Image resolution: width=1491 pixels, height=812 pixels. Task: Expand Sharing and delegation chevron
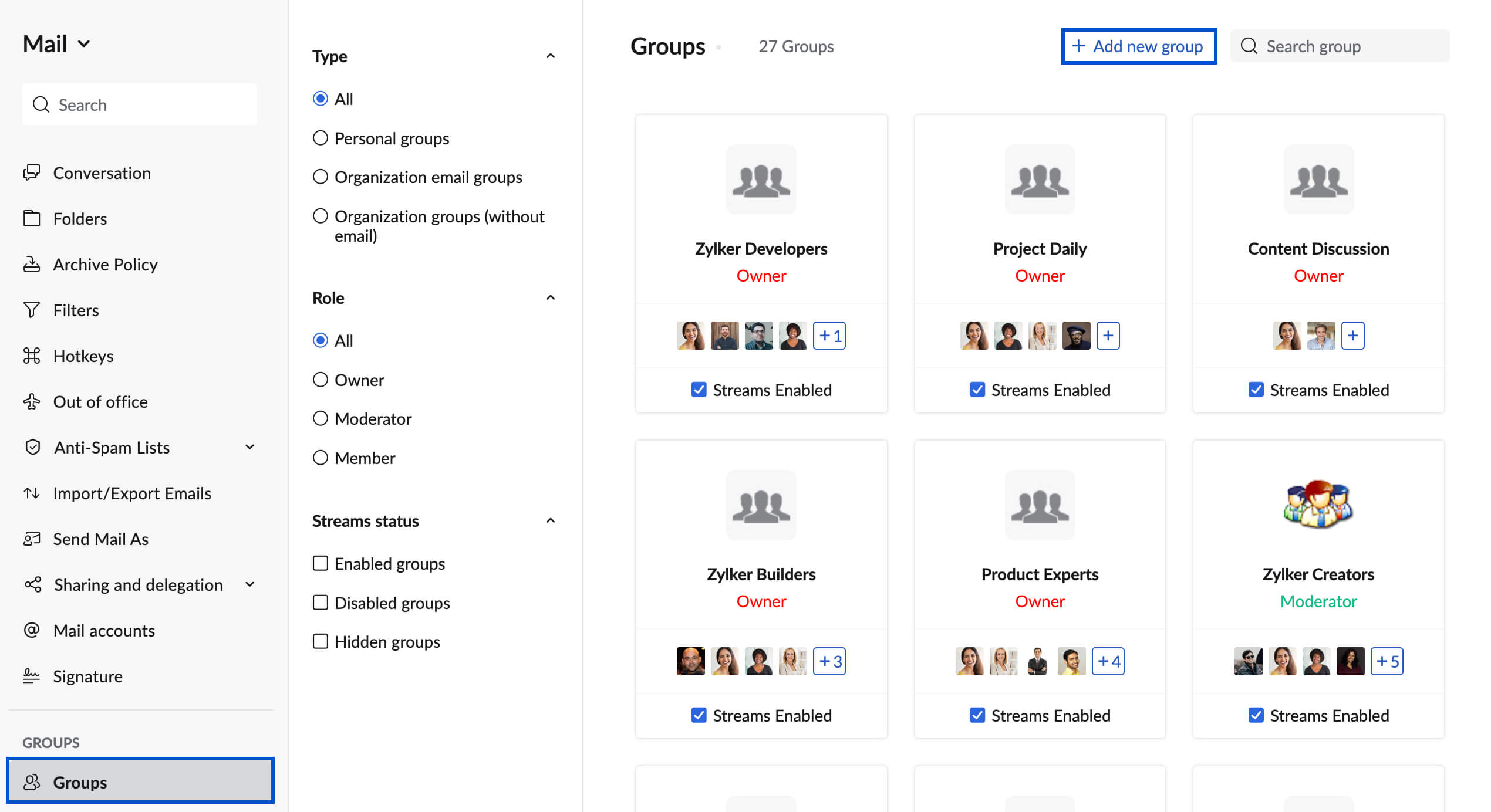pyautogui.click(x=249, y=584)
